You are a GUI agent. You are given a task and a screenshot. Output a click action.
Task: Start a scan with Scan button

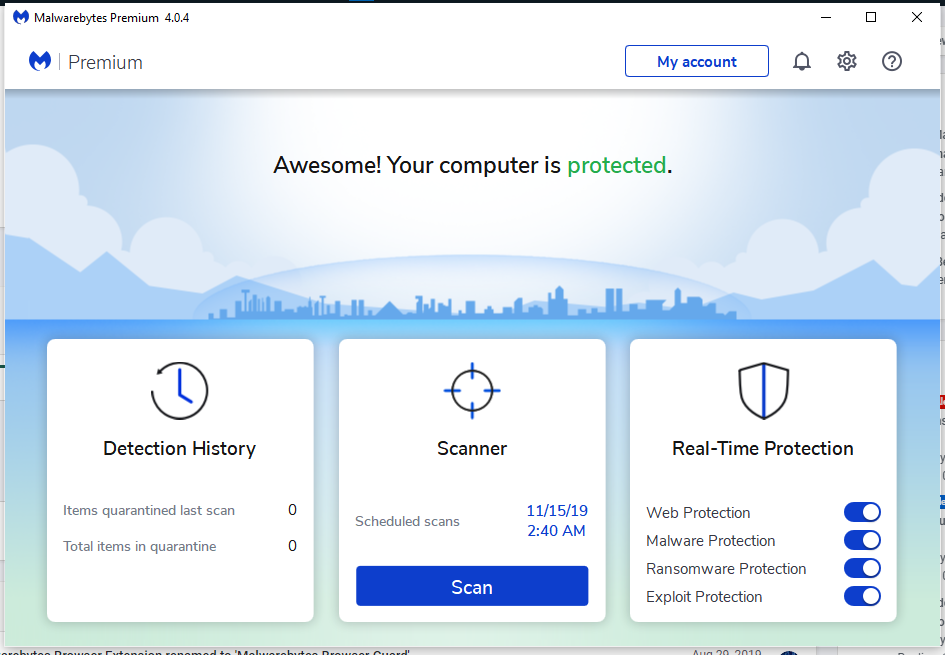(472, 586)
